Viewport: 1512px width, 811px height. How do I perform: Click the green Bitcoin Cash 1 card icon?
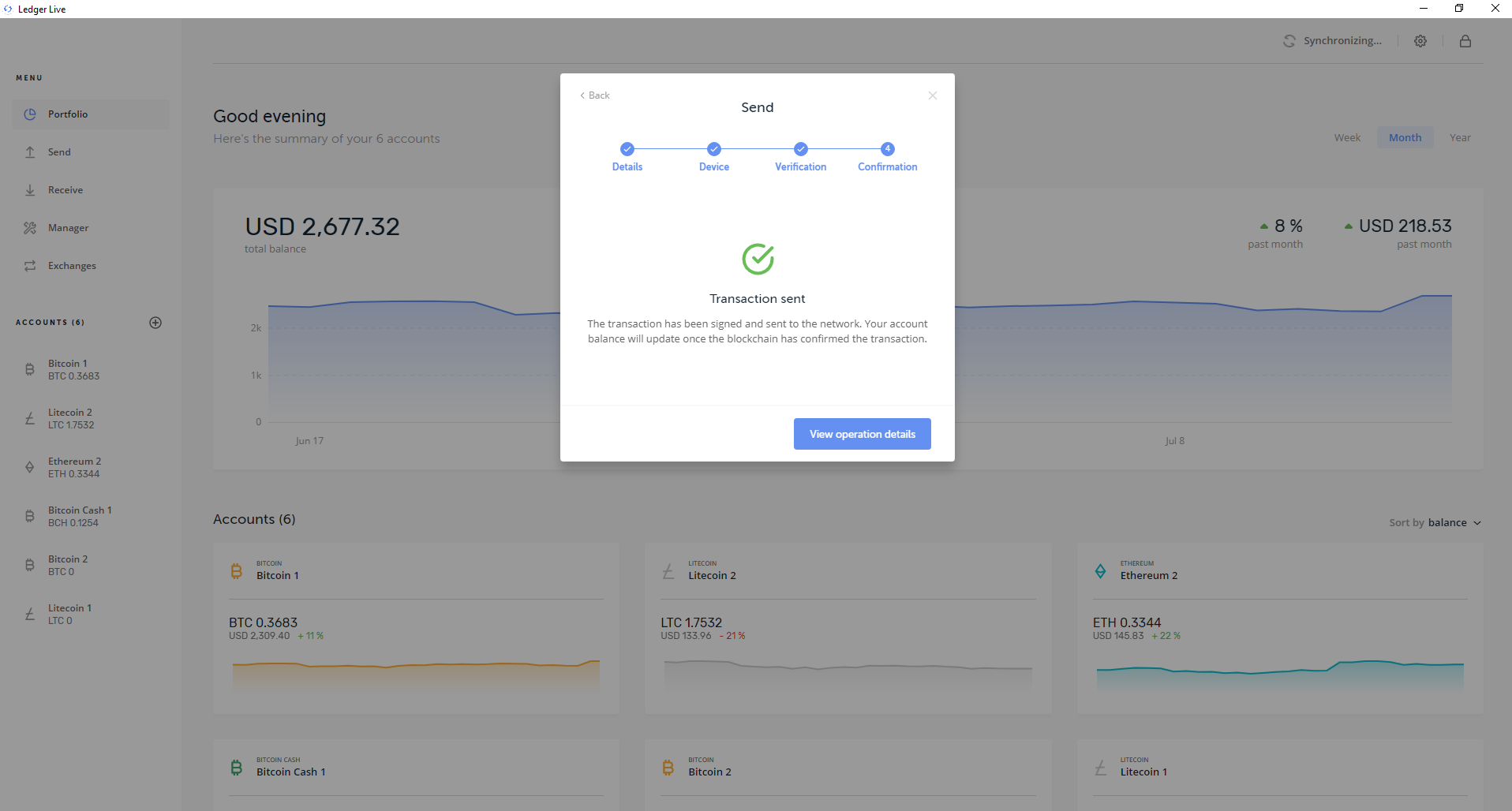coord(236,768)
